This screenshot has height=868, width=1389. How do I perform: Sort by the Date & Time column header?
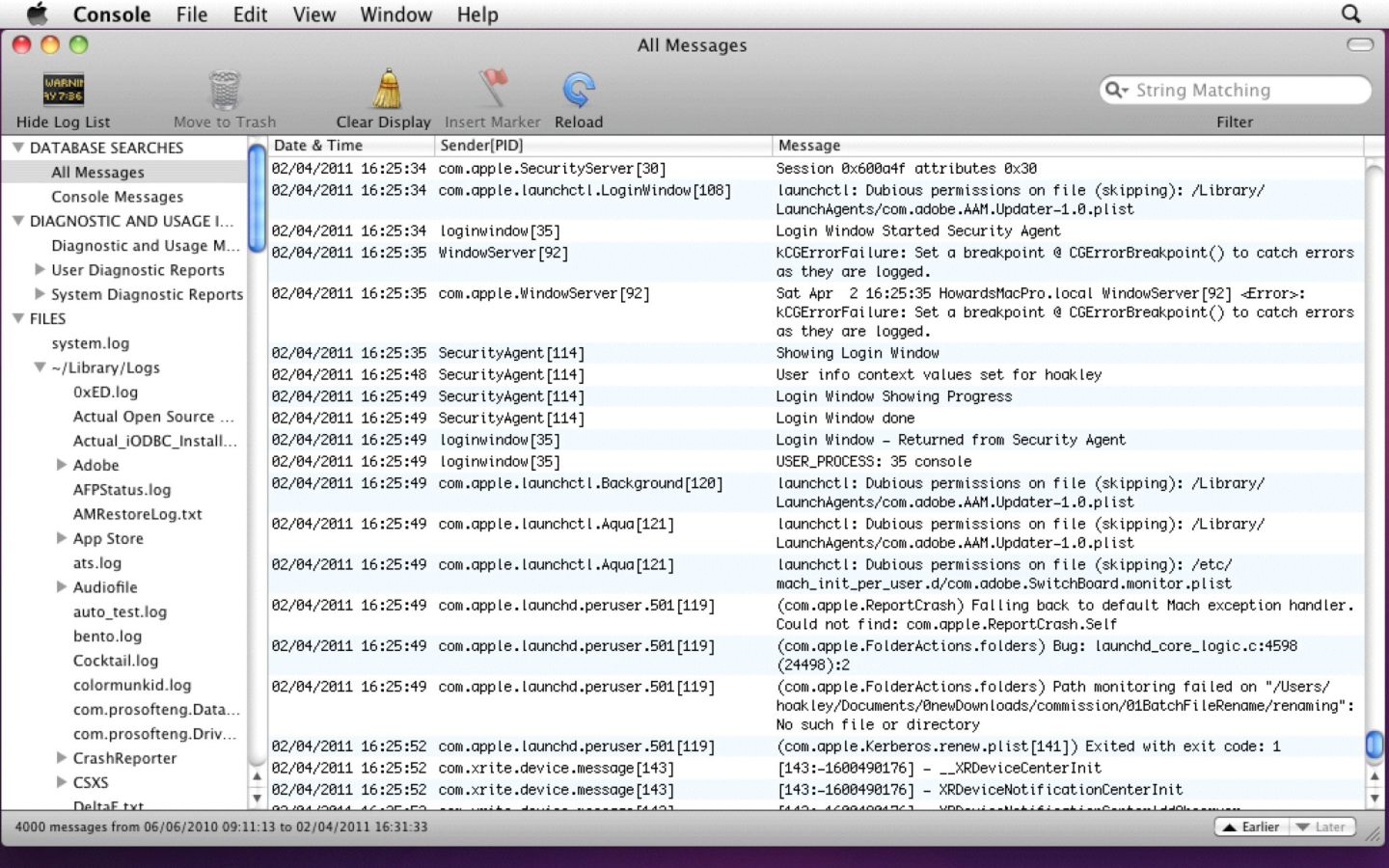[351, 146]
